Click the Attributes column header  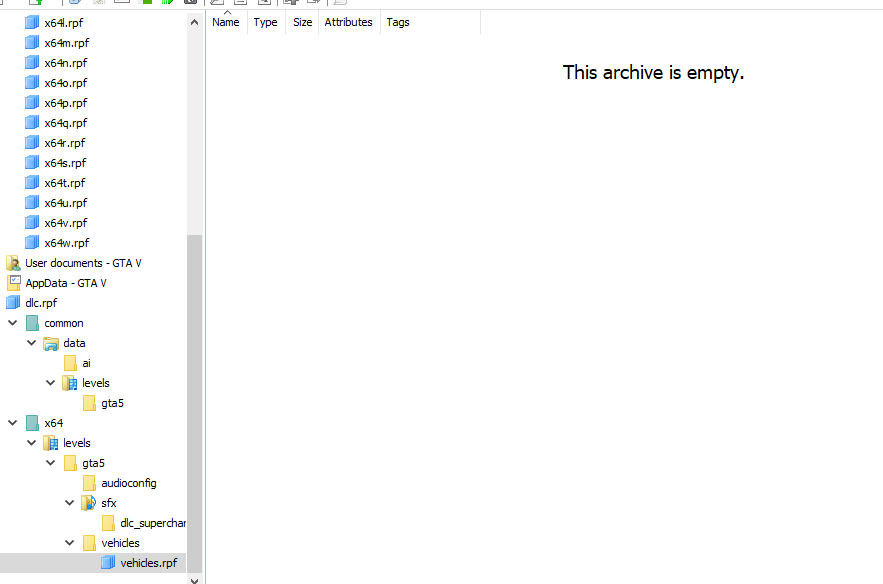coord(348,22)
